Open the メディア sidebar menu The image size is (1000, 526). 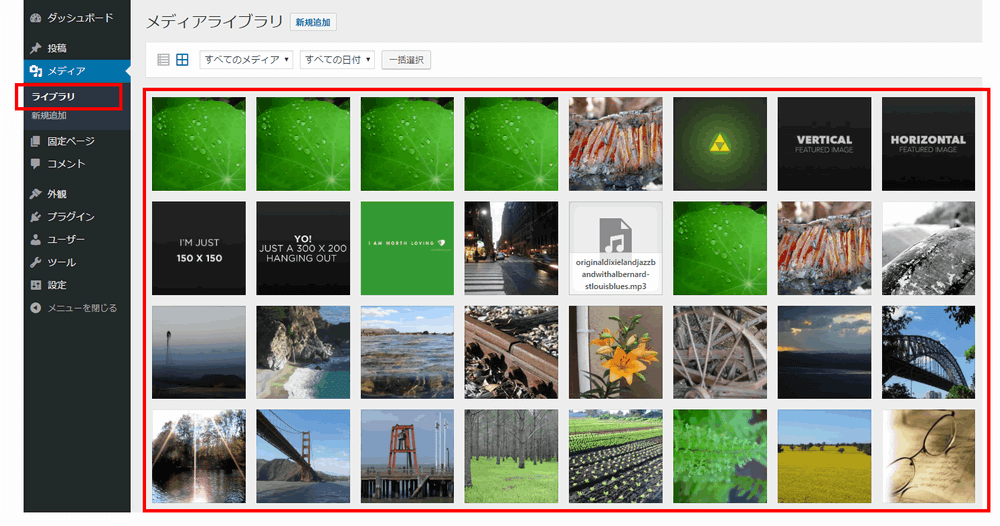[66, 71]
